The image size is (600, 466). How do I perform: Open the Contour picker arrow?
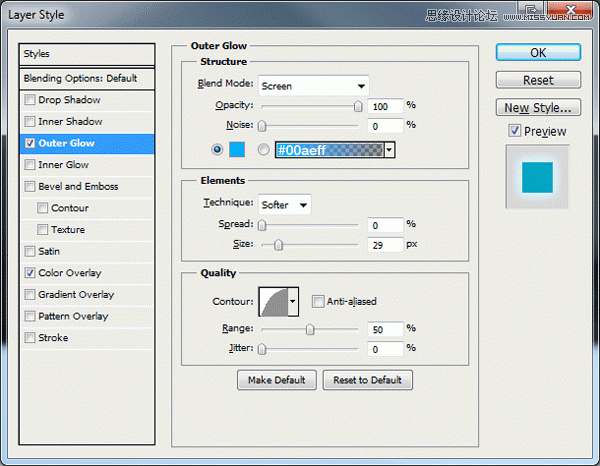click(293, 301)
